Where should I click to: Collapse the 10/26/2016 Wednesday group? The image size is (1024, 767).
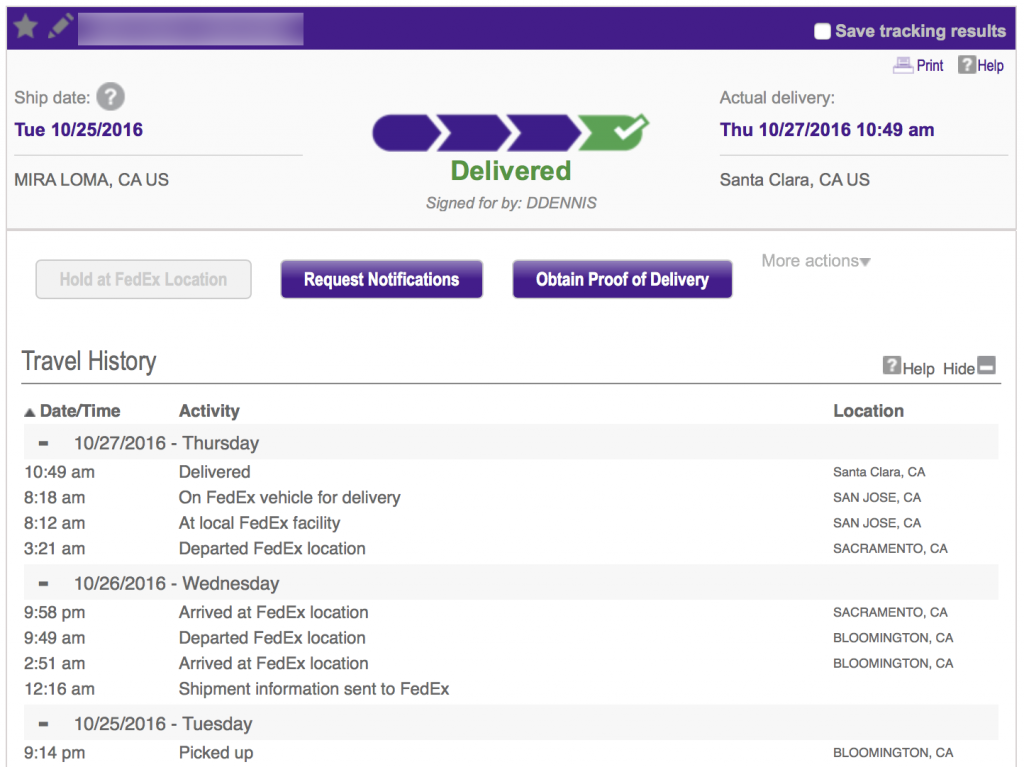click(x=43, y=584)
